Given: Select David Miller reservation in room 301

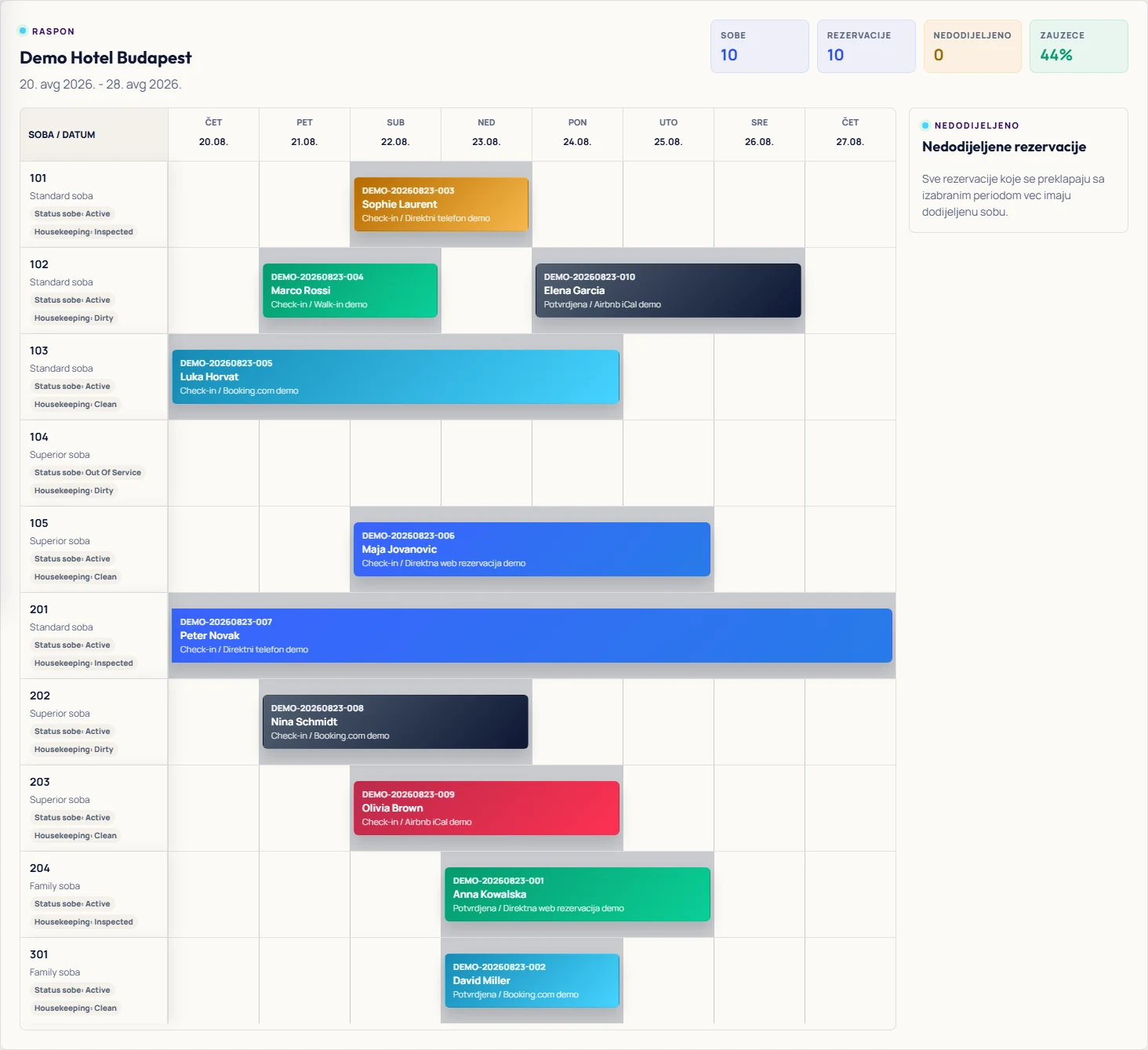Looking at the screenshot, I should [x=532, y=980].
